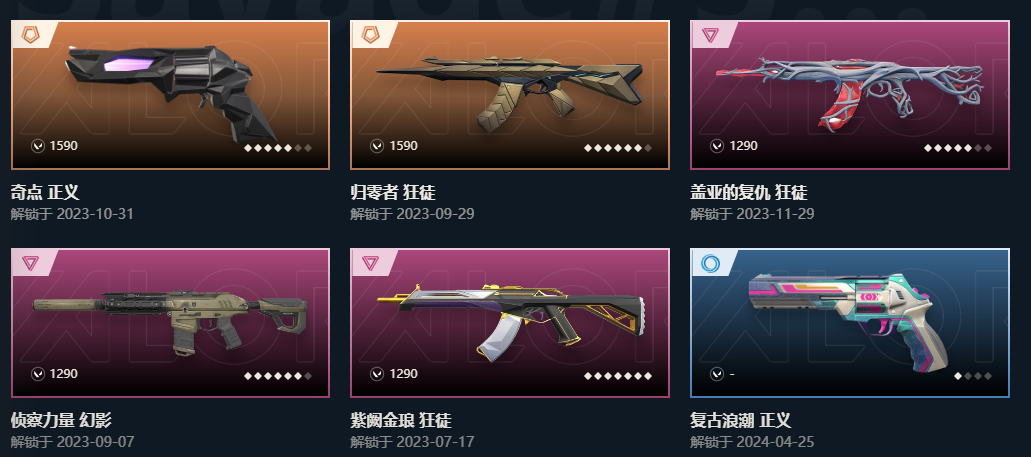Click the pink triangle badge on 紫阙金琅 狂徒 card

pos(370,263)
